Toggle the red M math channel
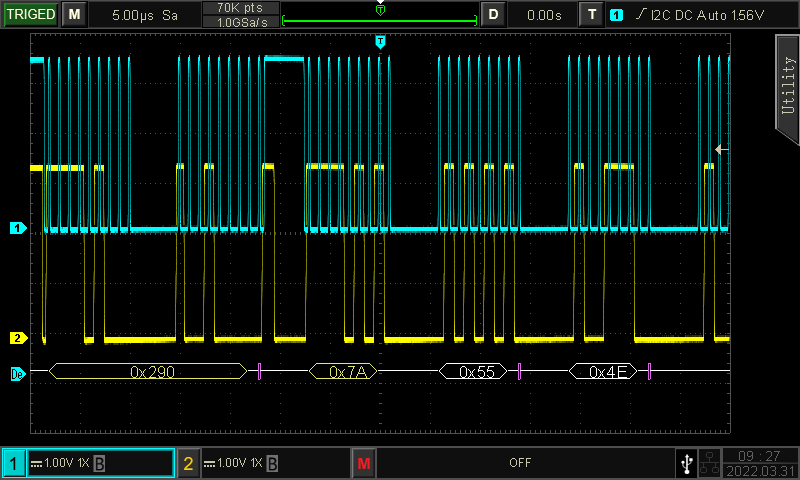The width and height of the screenshot is (800, 480). 363,463
